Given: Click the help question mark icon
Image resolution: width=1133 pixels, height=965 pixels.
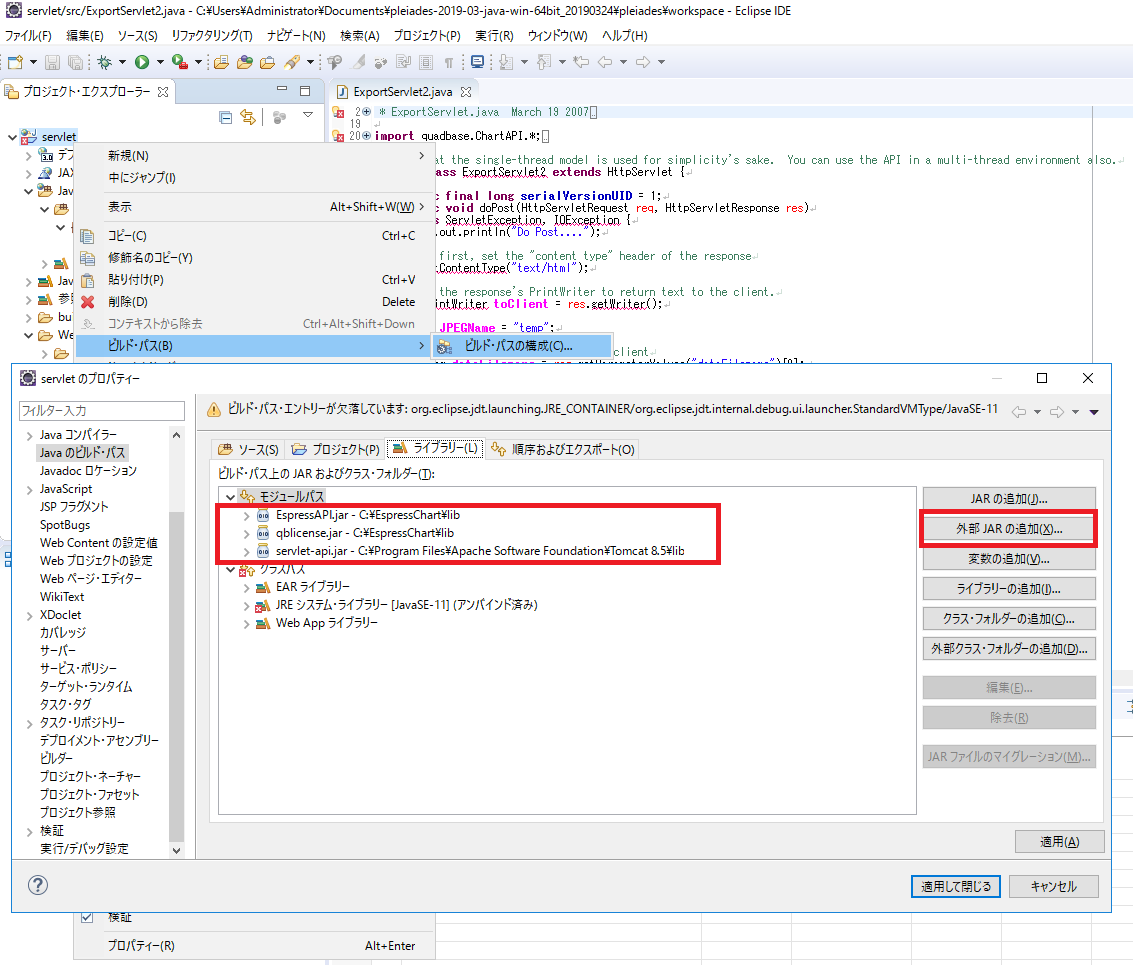Looking at the screenshot, I should point(38,885).
